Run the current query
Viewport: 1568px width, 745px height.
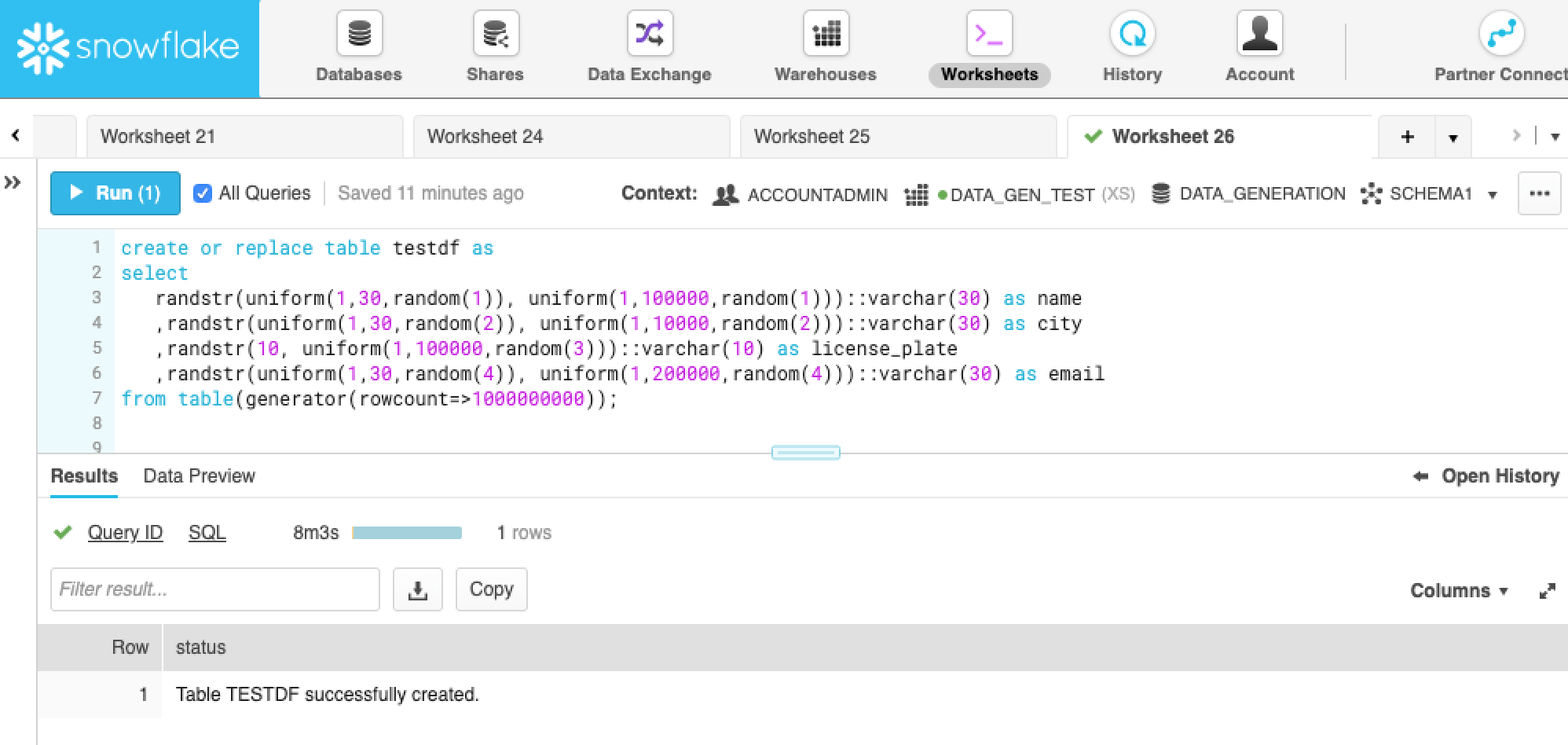pyautogui.click(x=115, y=193)
